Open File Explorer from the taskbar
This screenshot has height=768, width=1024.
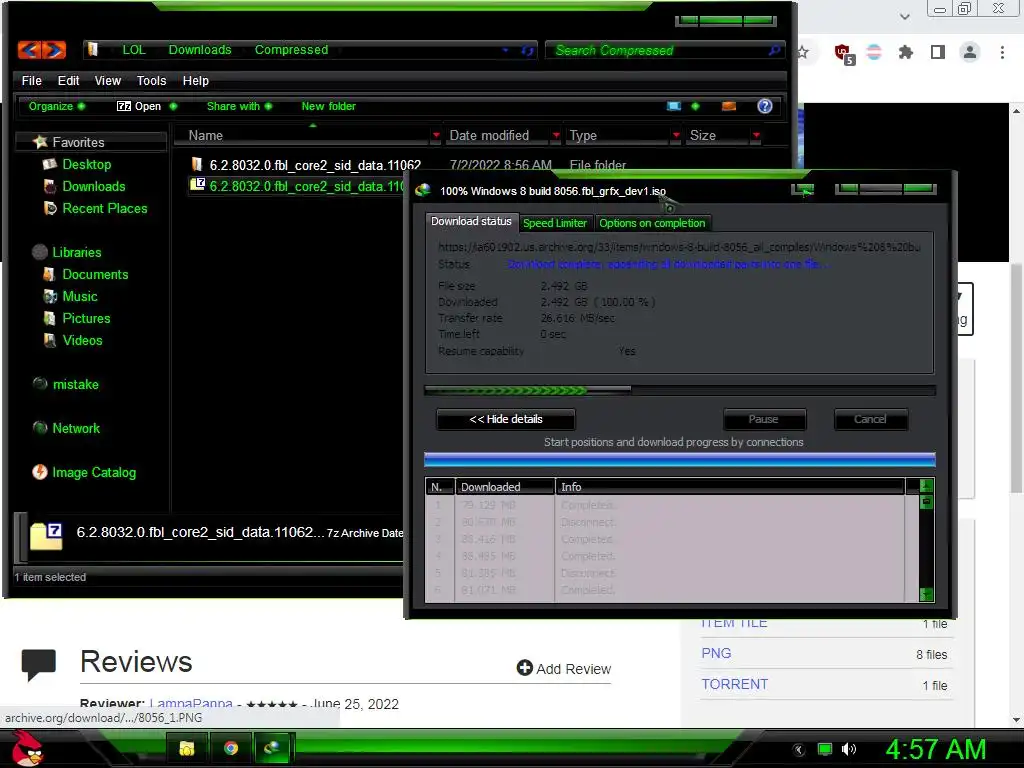pyautogui.click(x=187, y=748)
